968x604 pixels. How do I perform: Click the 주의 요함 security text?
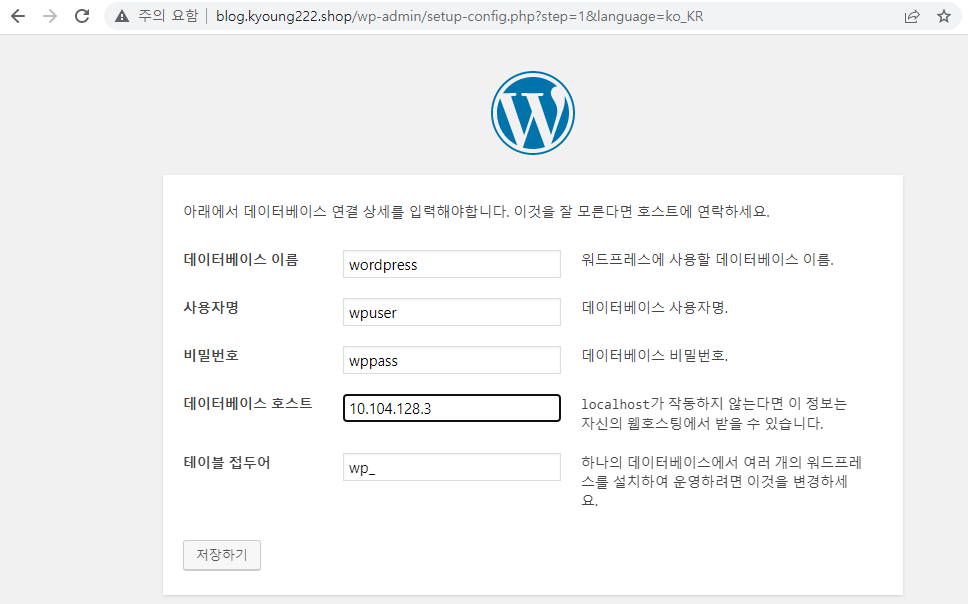(168, 16)
